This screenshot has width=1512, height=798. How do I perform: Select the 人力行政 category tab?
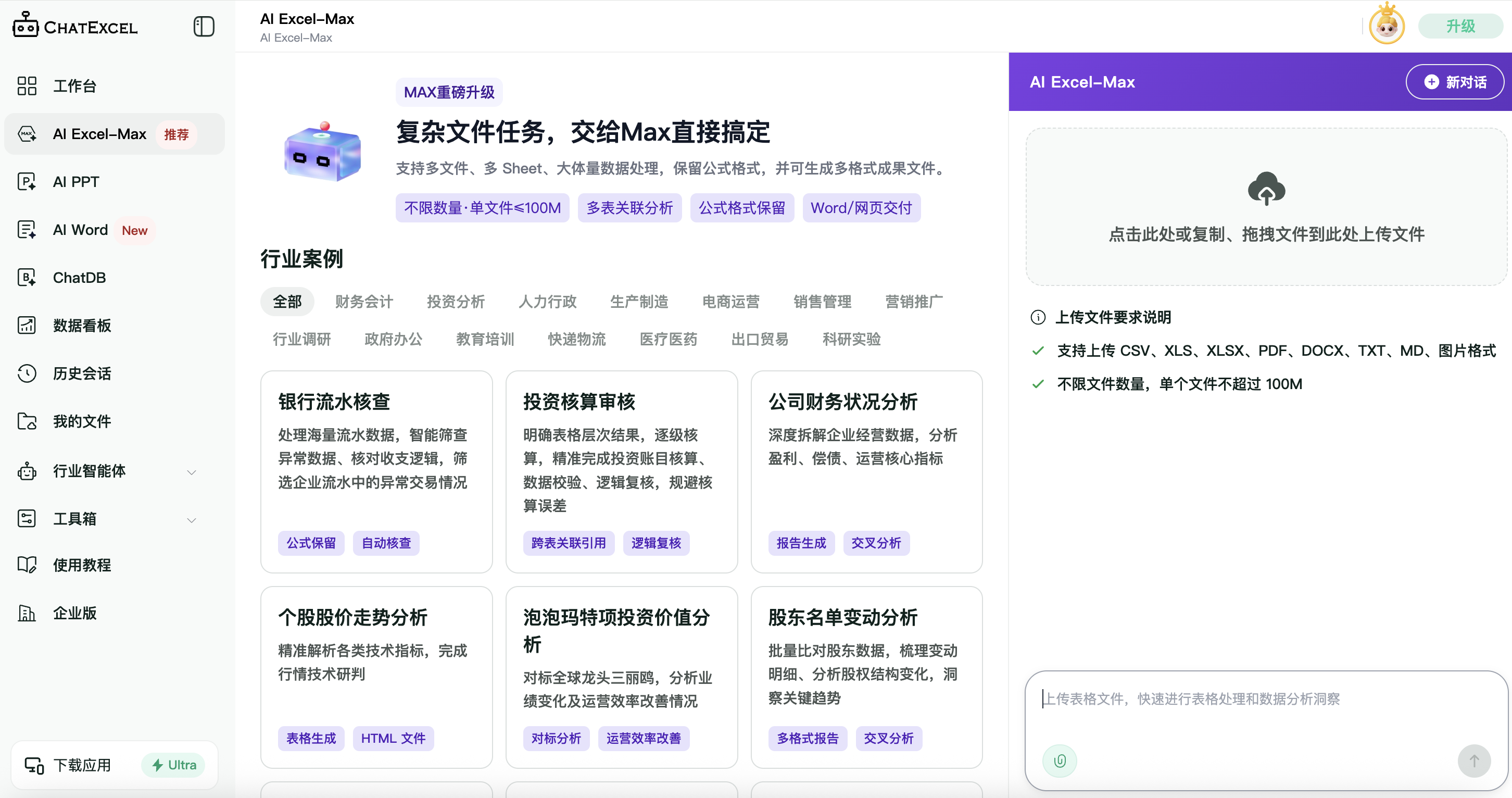tap(547, 301)
